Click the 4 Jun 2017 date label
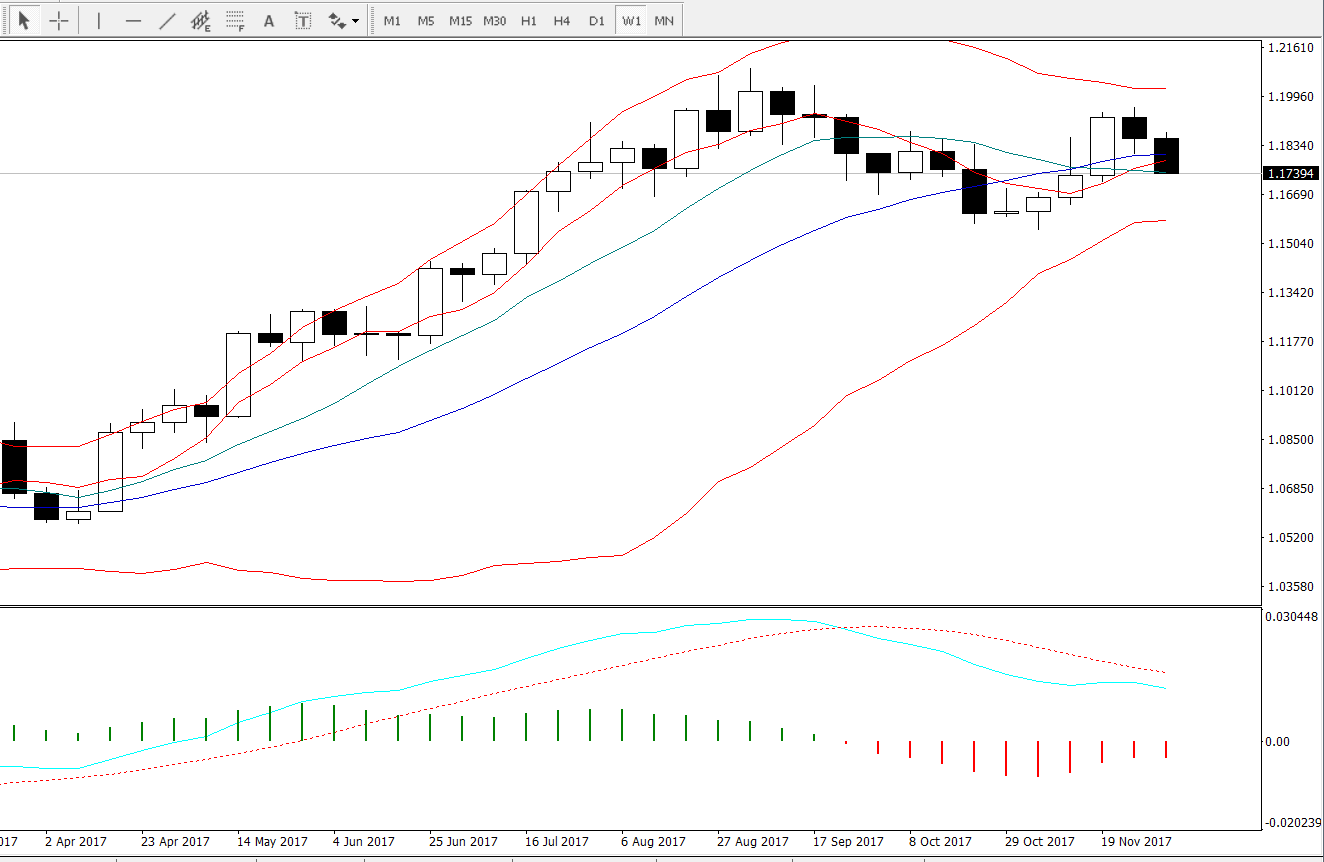Screen dimensions: 1324x862 pyautogui.click(x=364, y=841)
